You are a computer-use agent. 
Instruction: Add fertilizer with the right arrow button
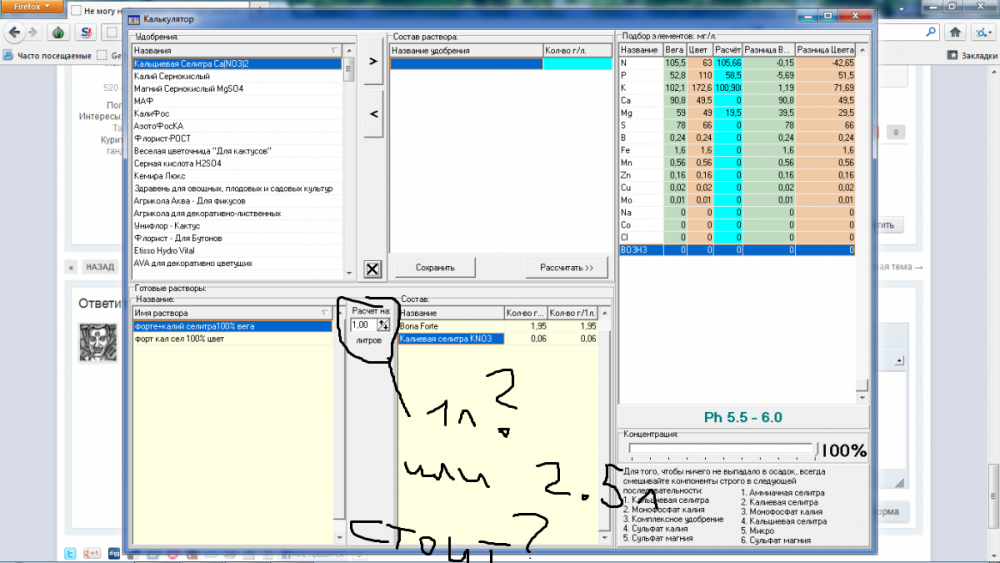click(x=373, y=61)
